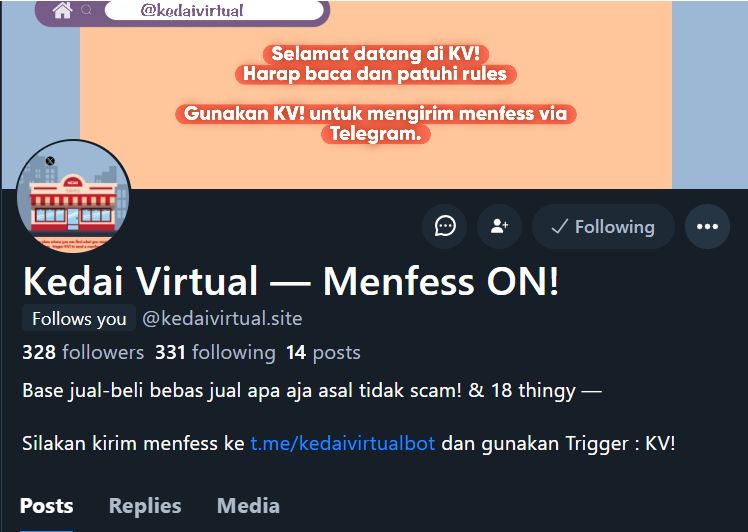
Task: Open chat with Kedai Virtual via message icon
Action: coord(445,226)
